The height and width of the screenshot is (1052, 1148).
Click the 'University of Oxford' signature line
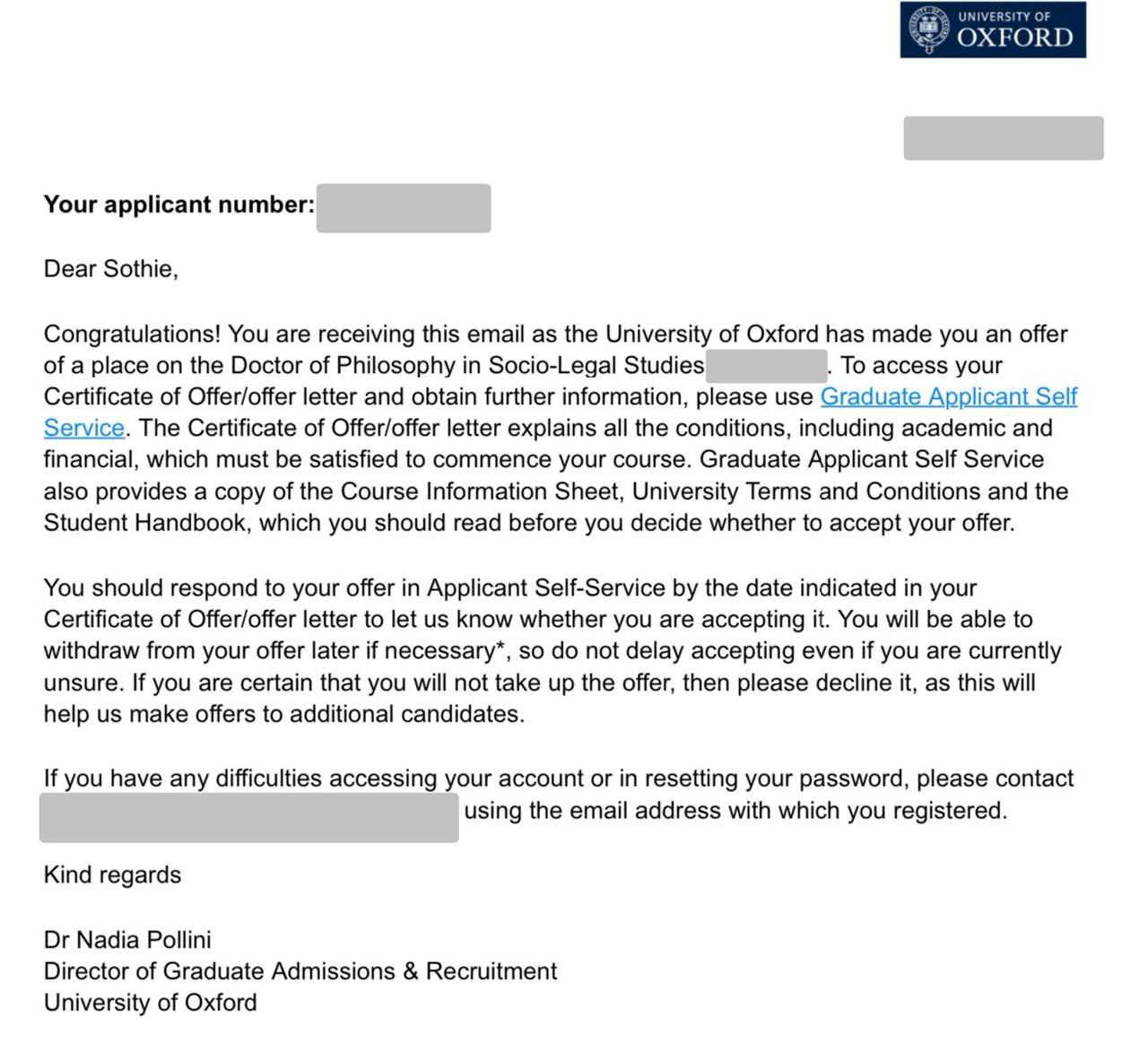coord(150,1003)
